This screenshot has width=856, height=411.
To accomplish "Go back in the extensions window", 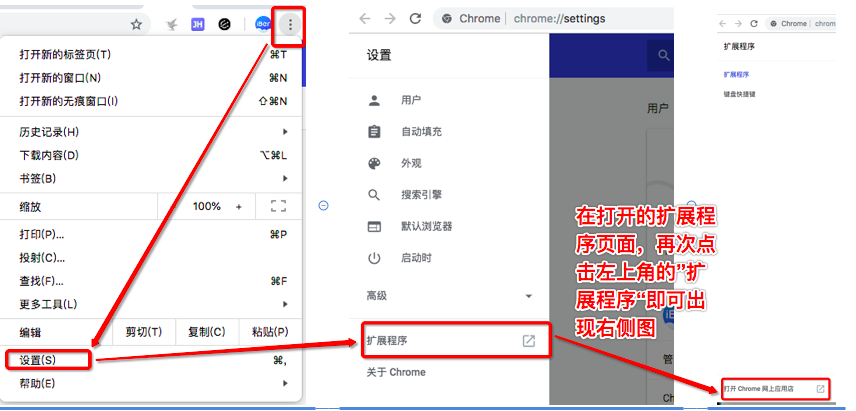I will click(x=723, y=23).
